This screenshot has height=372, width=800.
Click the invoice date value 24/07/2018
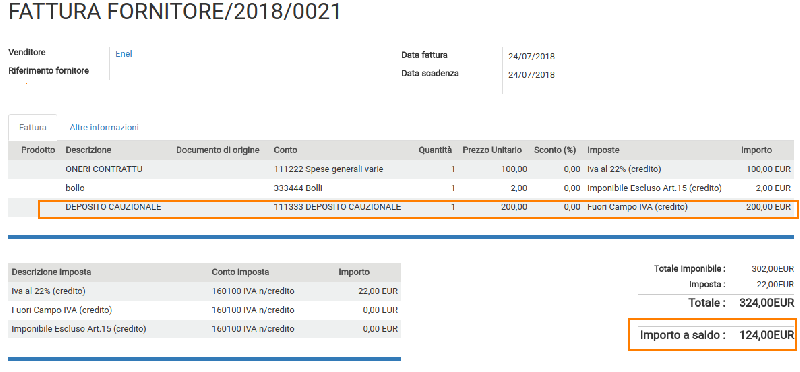click(531, 56)
